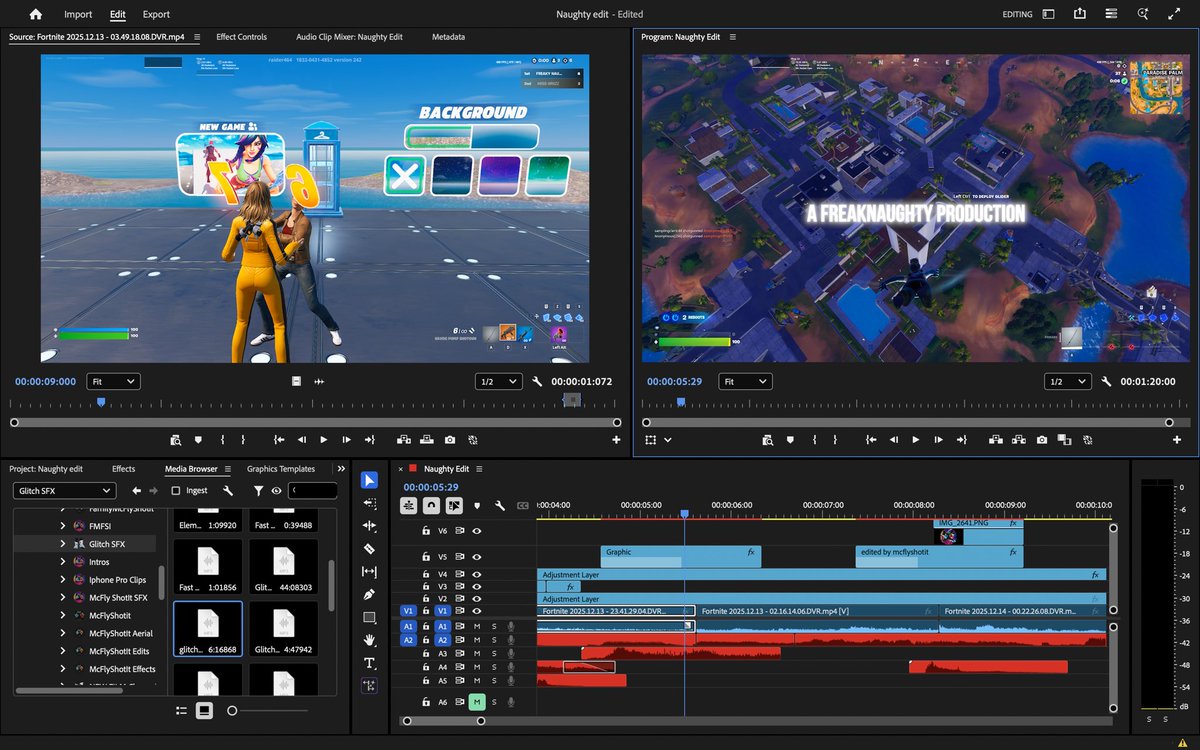Screen dimensions: 1200x750
Task: Go back in Media Browser
Action: [137, 491]
